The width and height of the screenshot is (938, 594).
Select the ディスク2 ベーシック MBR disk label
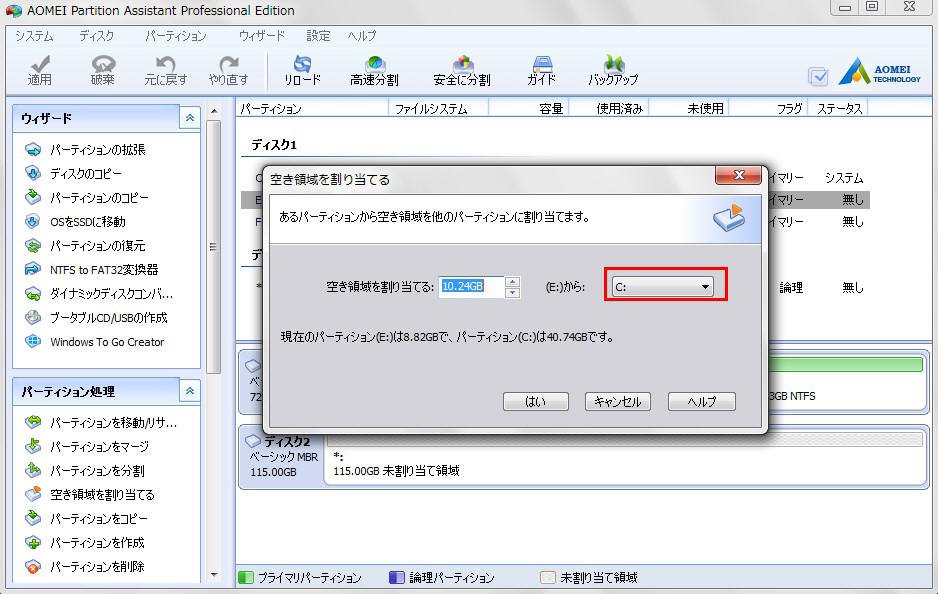tap(283, 457)
